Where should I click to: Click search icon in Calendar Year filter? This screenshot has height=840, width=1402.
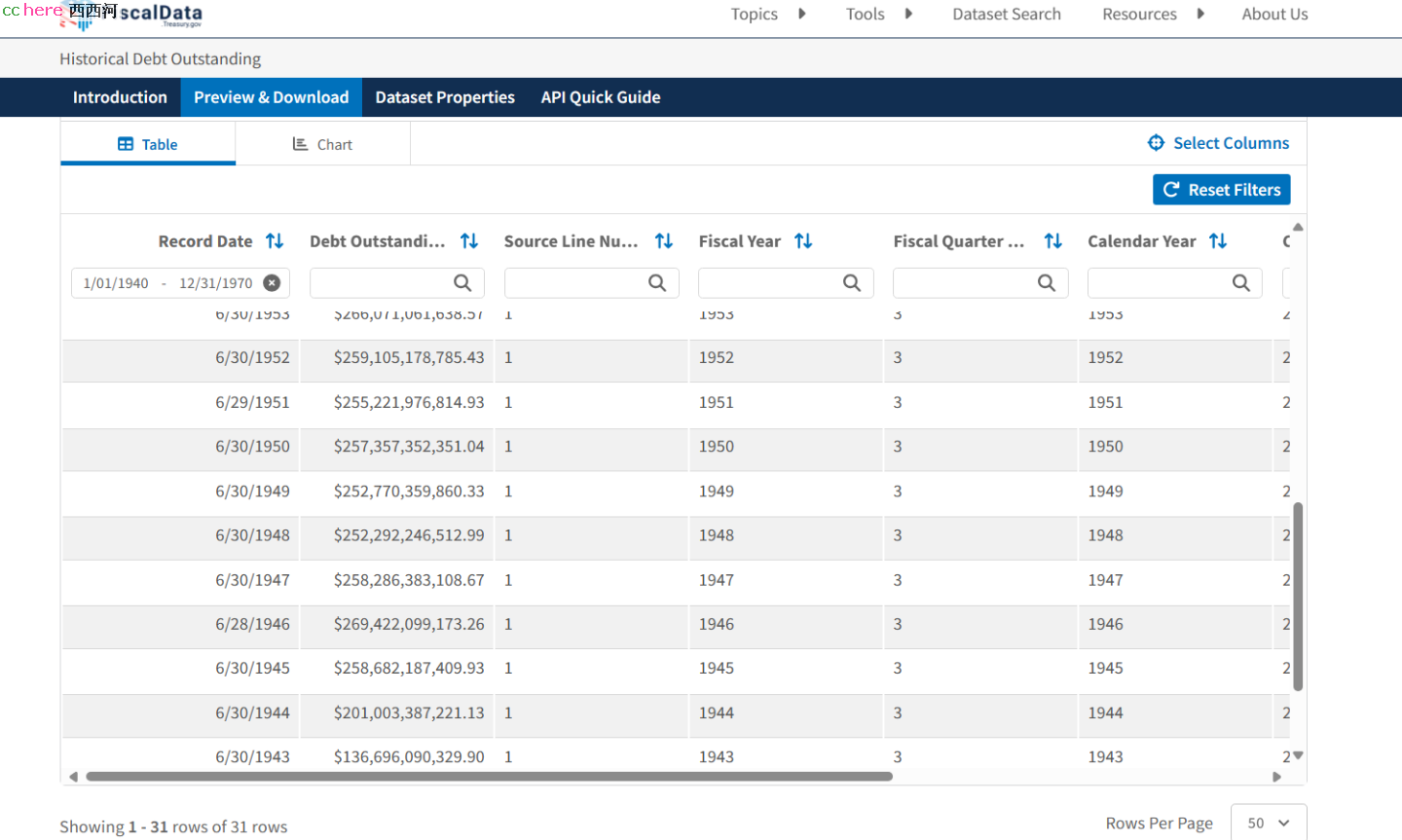(x=1241, y=282)
